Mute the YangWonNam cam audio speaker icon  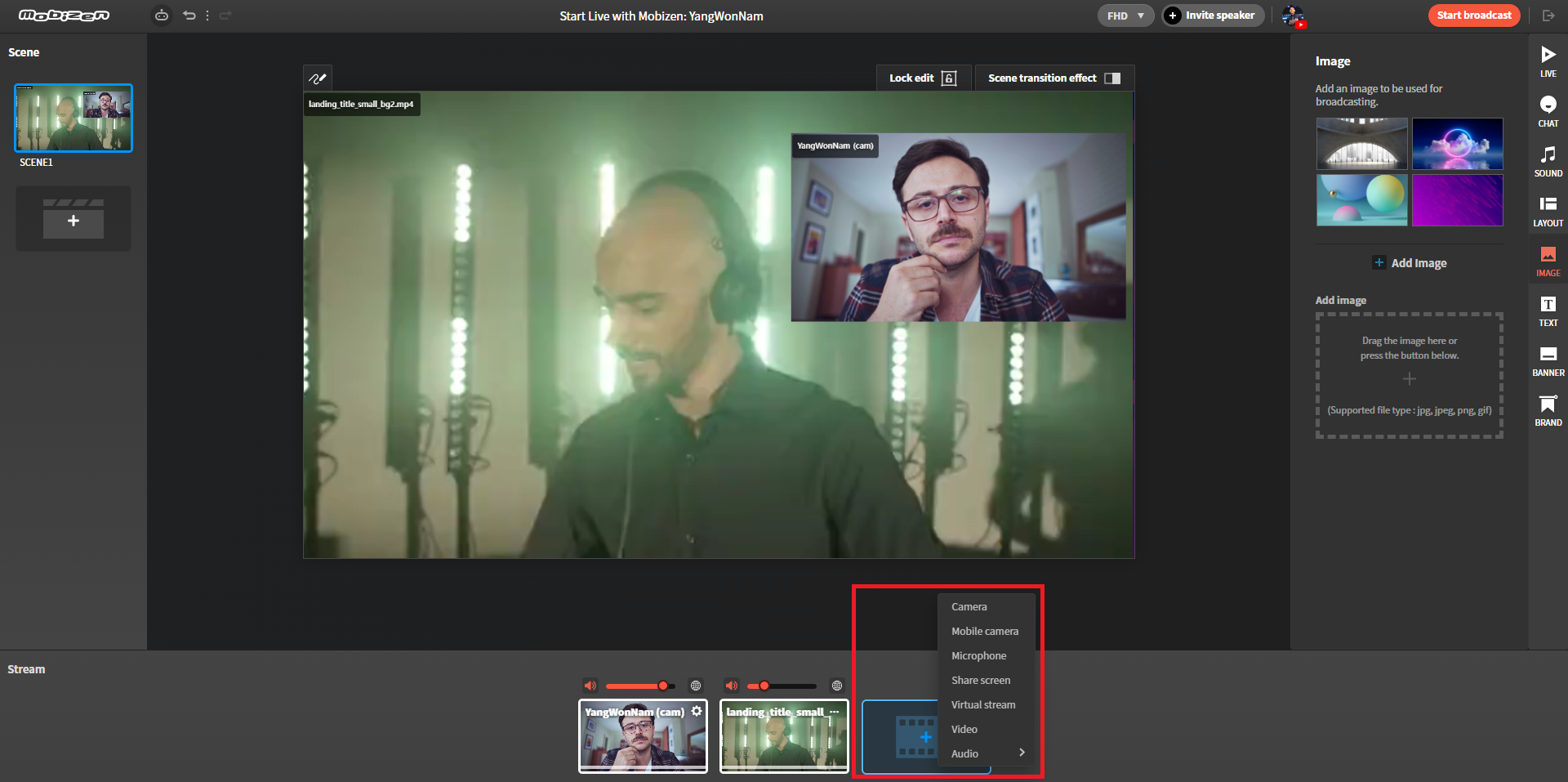[590, 686]
